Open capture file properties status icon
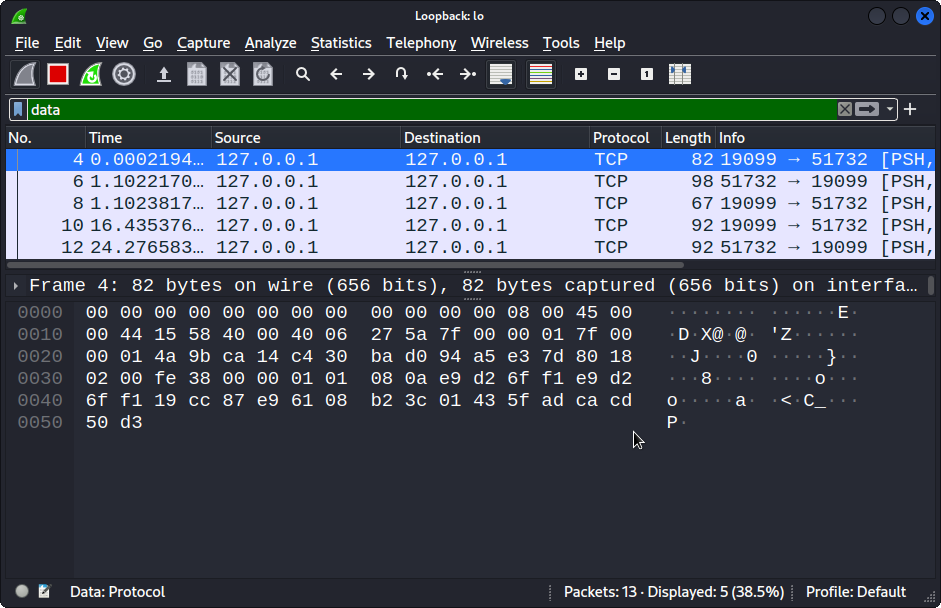 pos(44,591)
